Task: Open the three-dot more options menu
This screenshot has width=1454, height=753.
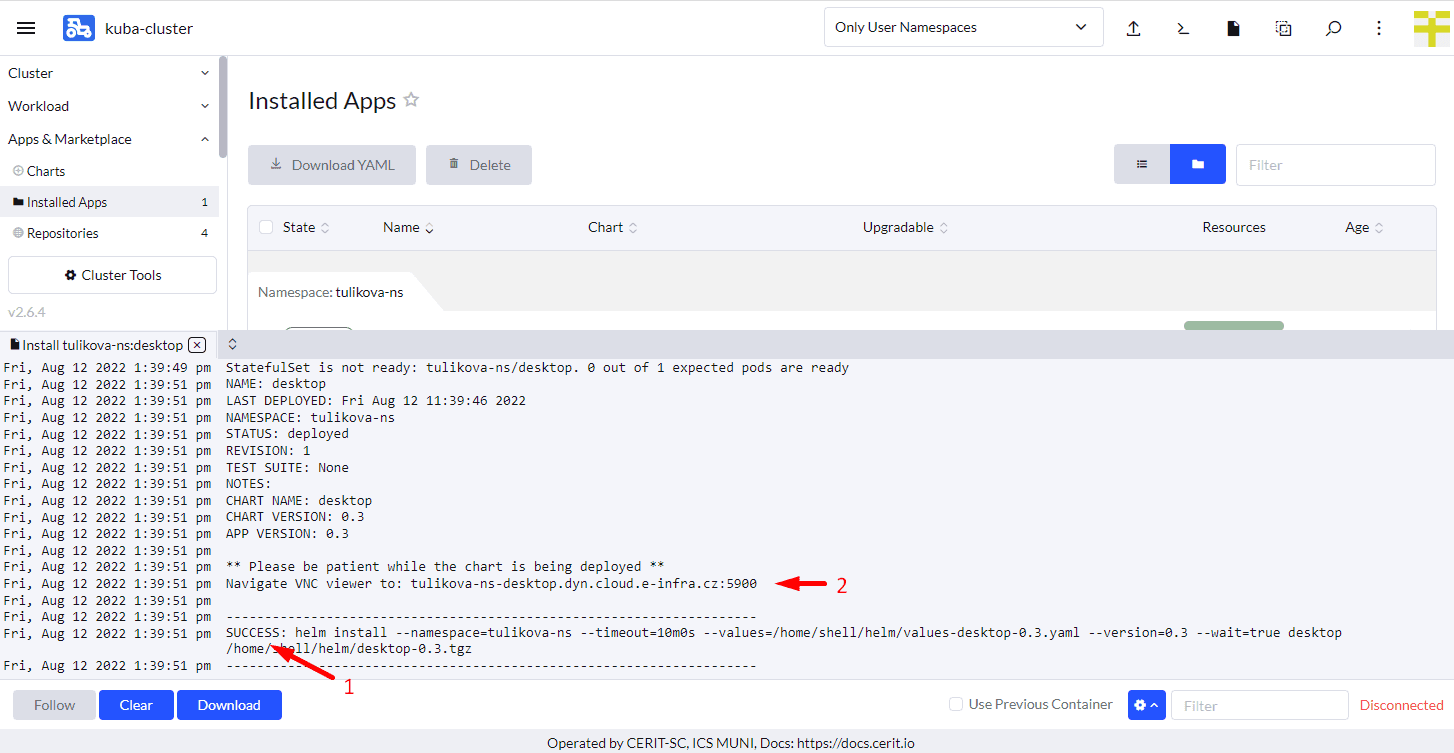Action: [1379, 28]
